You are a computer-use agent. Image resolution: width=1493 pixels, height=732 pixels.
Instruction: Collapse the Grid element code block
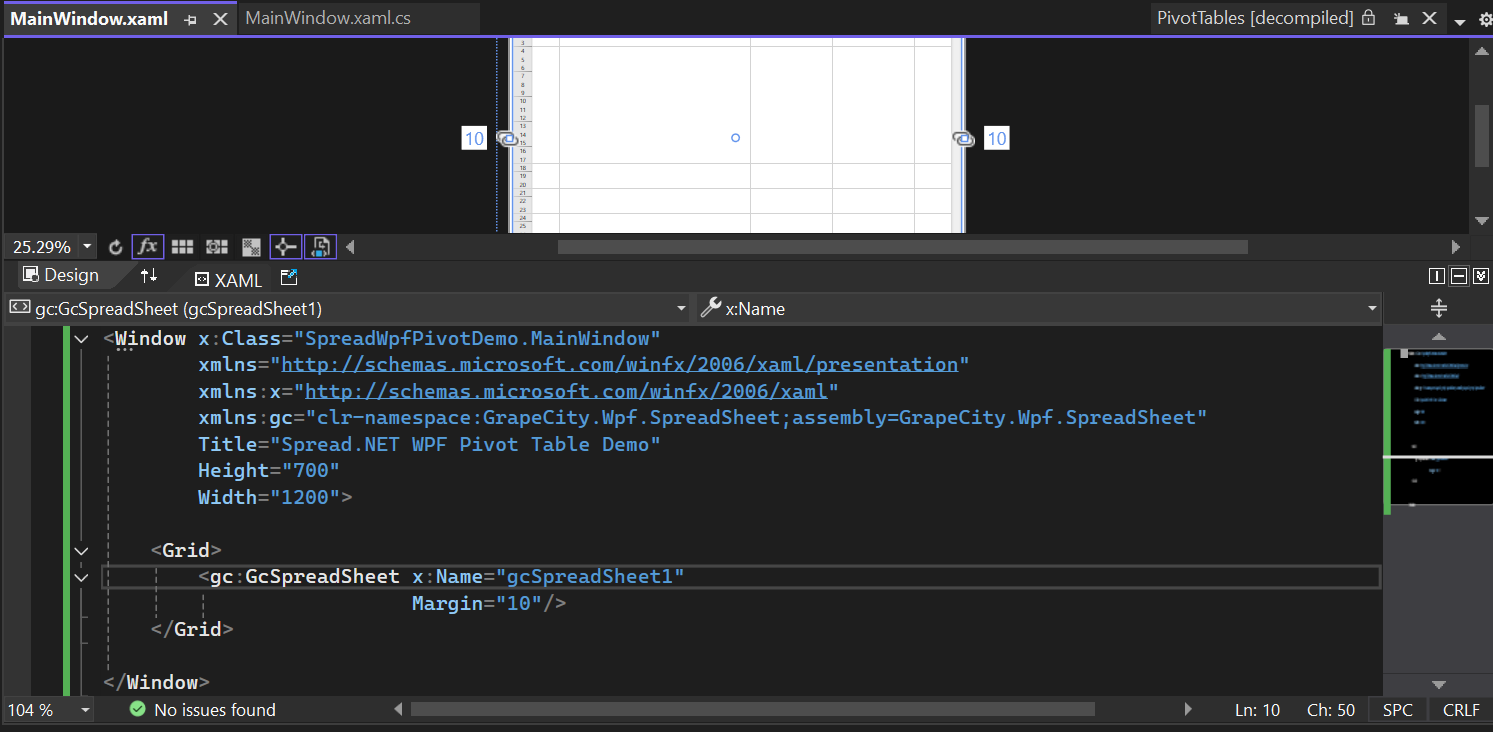[x=82, y=550]
